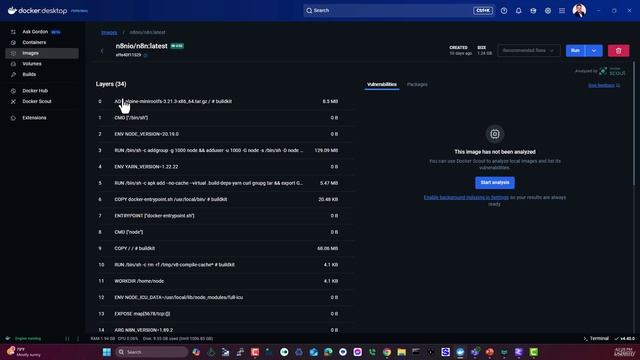Screen dimensions: 640x360
Task: Pause the Docker engine from the status bar
Action: (x=67, y=338)
